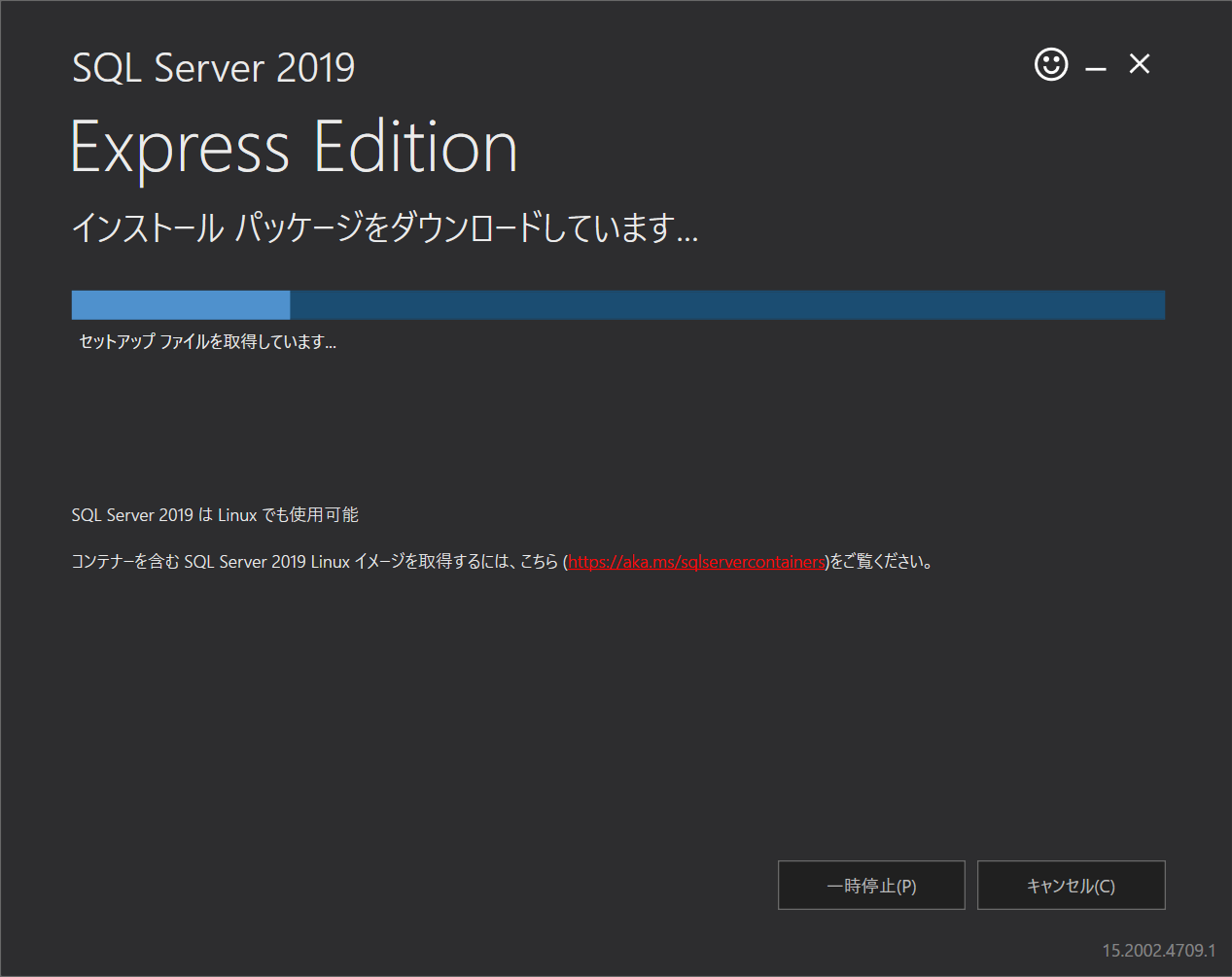Cancel the download with キャンセル(C)

tap(1071, 886)
